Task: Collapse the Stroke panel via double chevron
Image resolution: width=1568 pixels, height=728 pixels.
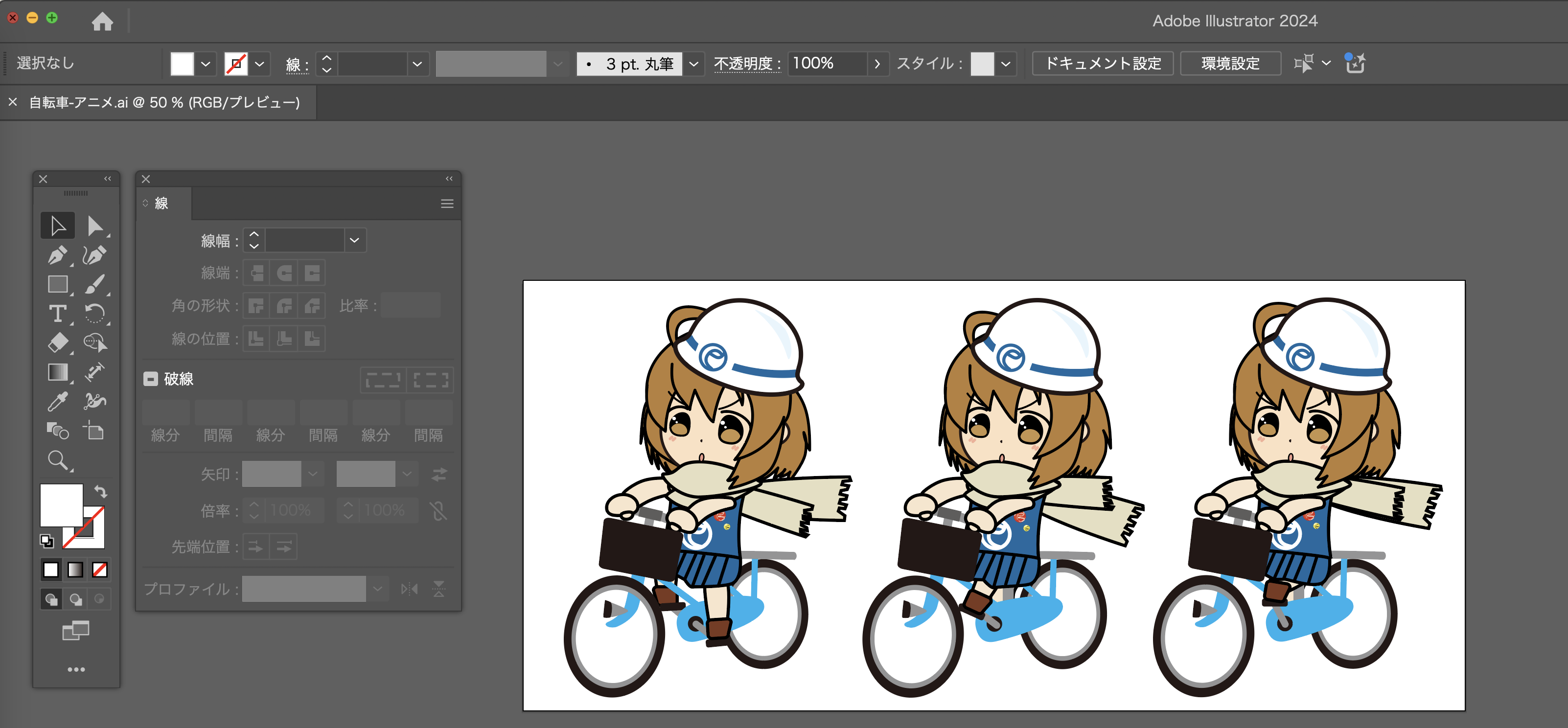Action: point(449,179)
